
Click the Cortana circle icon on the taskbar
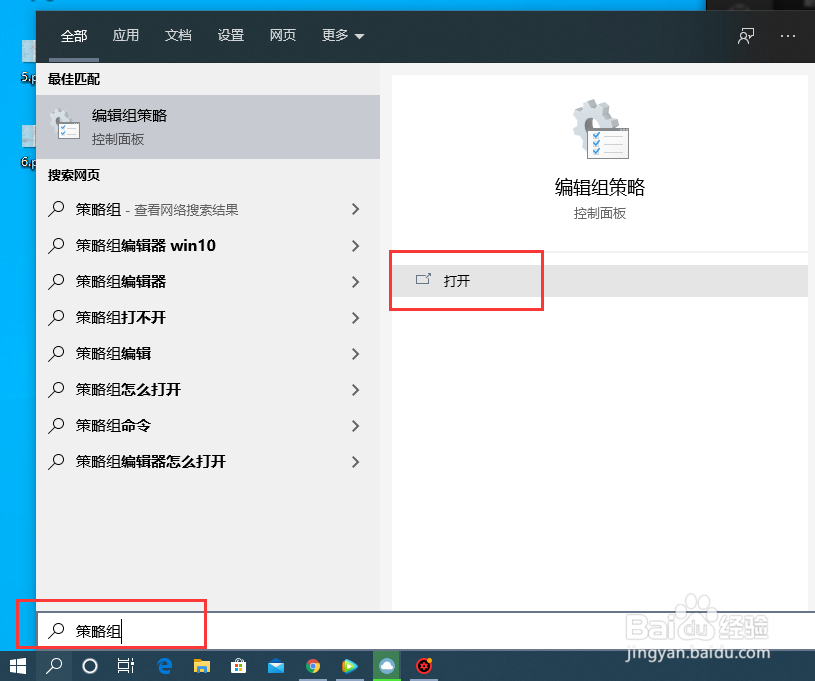pyautogui.click(x=90, y=666)
